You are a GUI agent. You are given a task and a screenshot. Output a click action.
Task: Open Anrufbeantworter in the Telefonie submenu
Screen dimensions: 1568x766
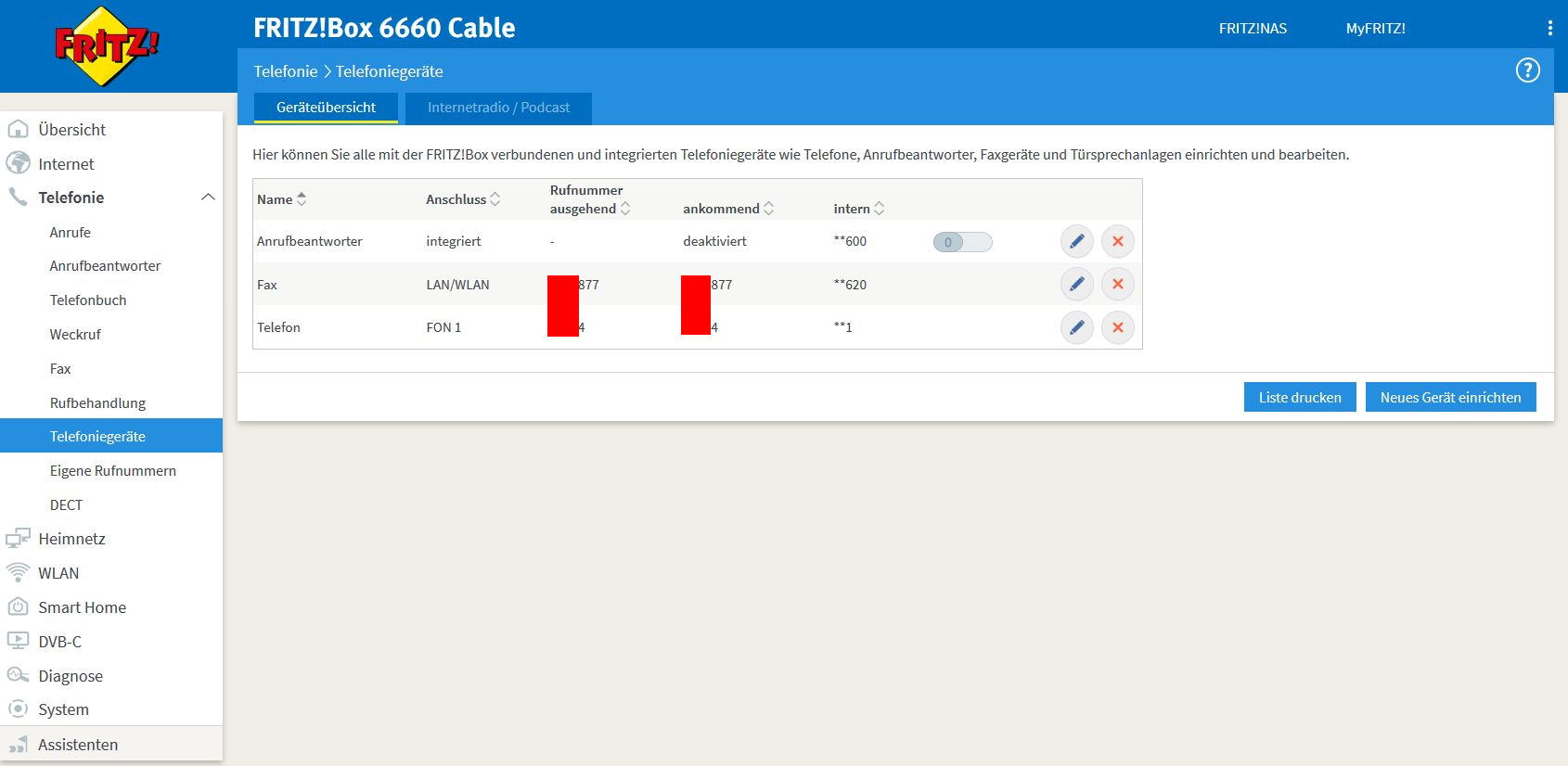pos(105,265)
